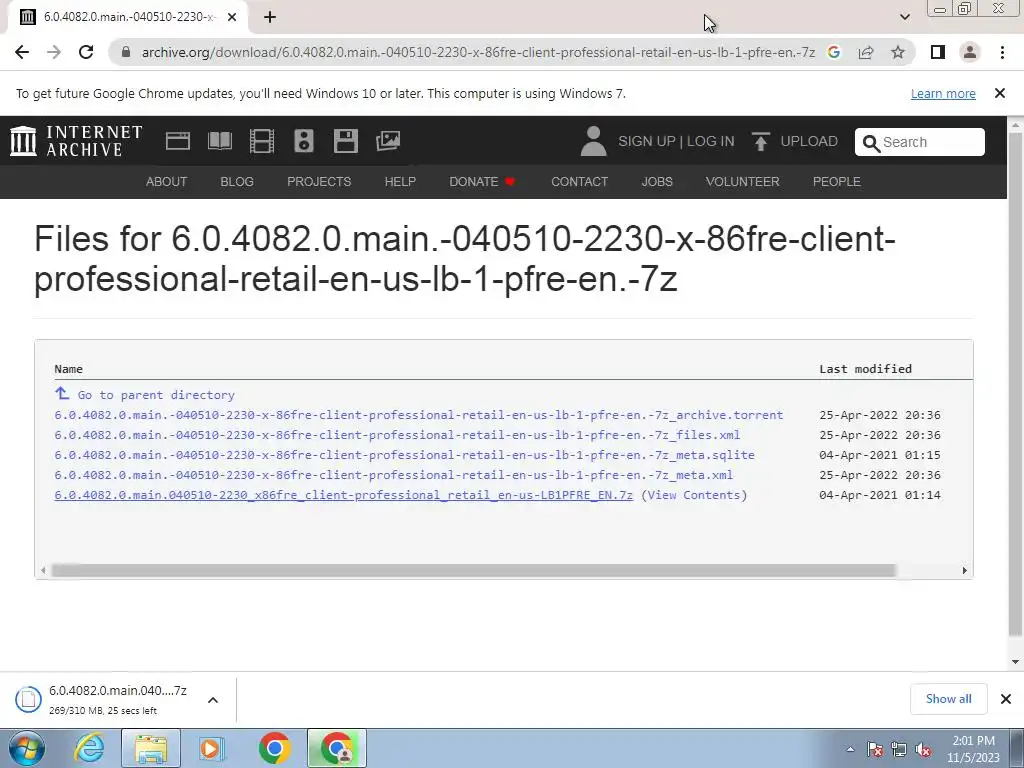Open a new tab with plus button
Image resolution: width=1024 pixels, height=768 pixels.
pos(270,17)
